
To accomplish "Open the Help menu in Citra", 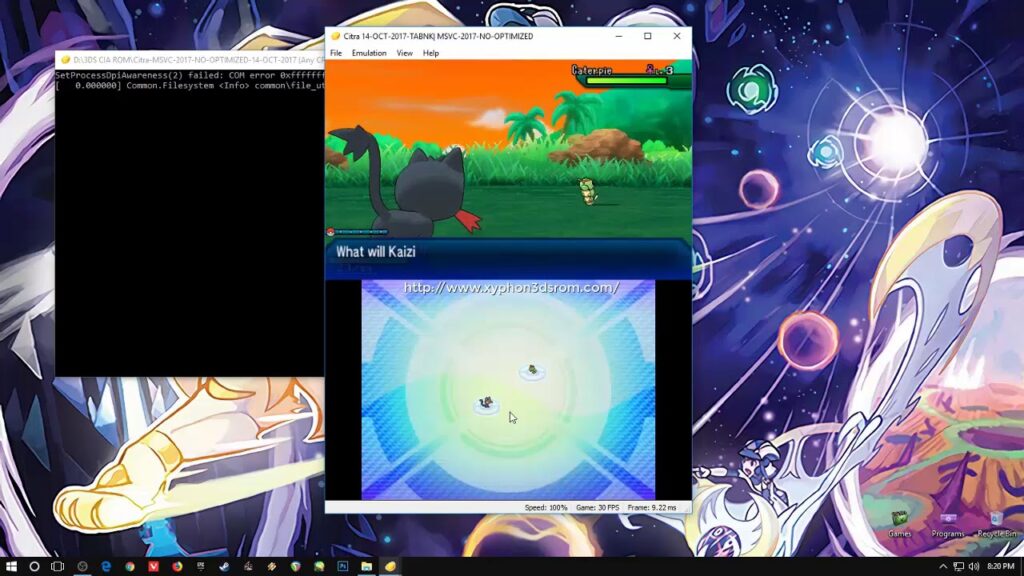I will 431,53.
